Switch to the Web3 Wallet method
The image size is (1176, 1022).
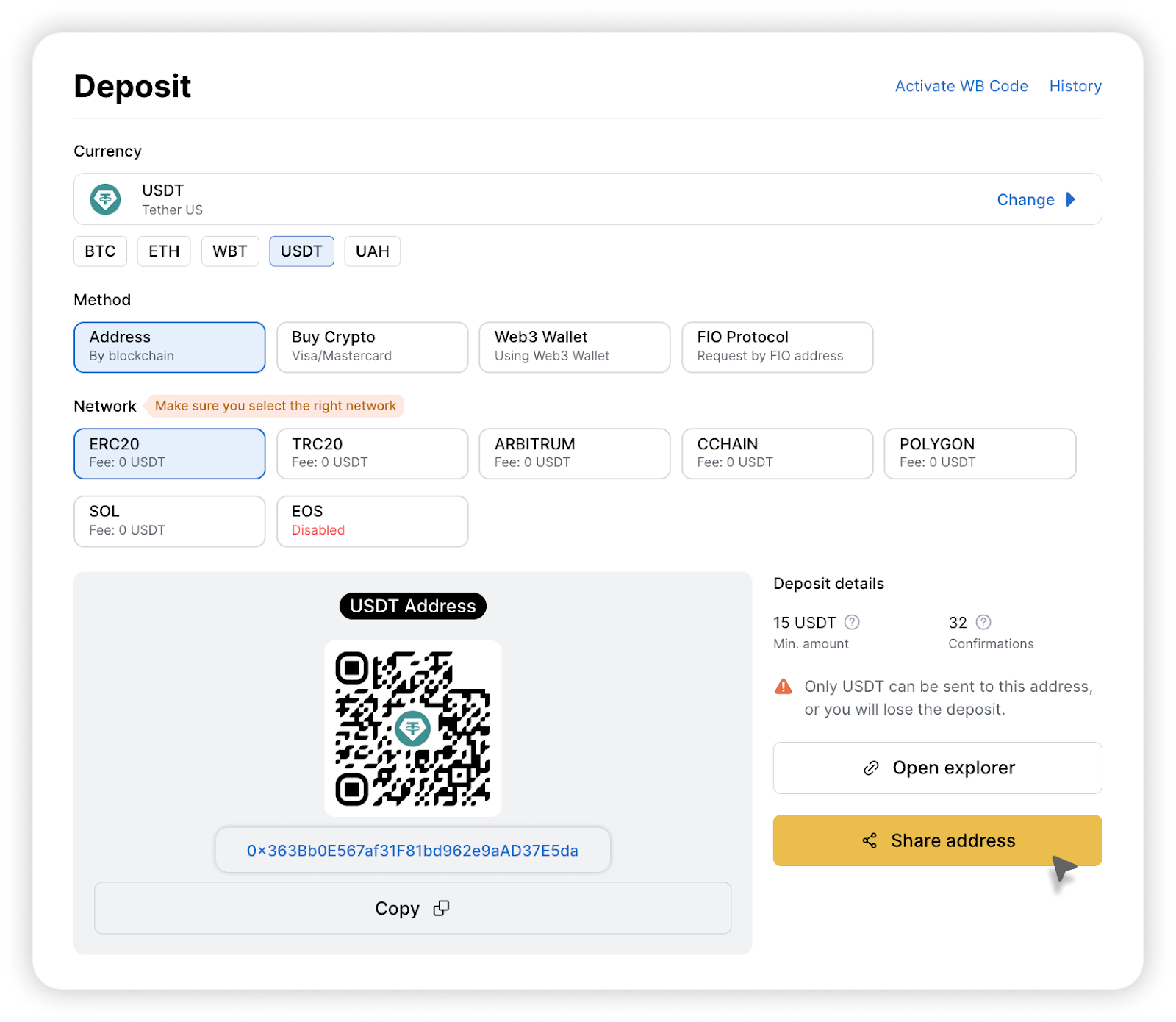coord(574,347)
